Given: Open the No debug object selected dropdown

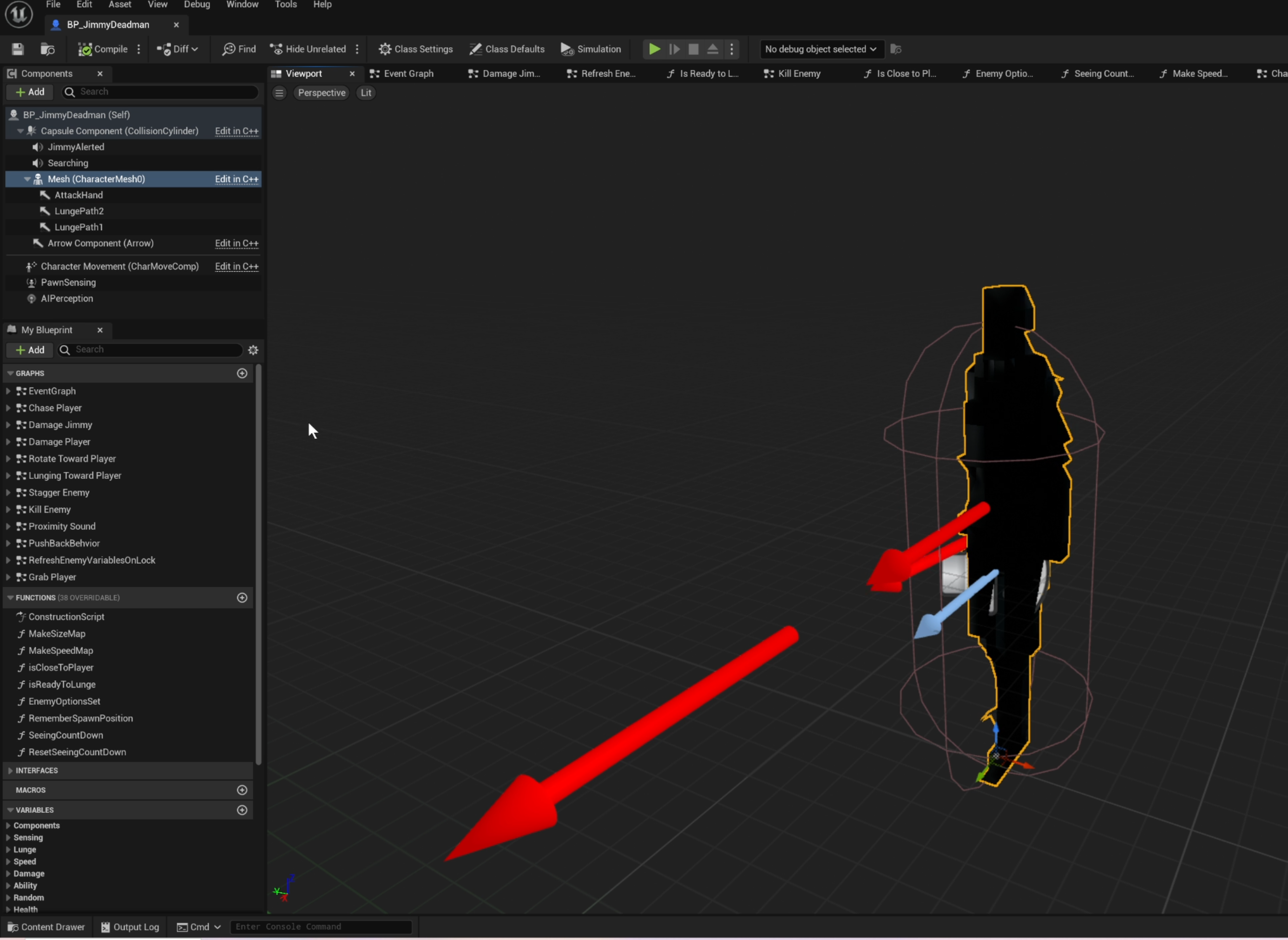Looking at the screenshot, I should (820, 49).
